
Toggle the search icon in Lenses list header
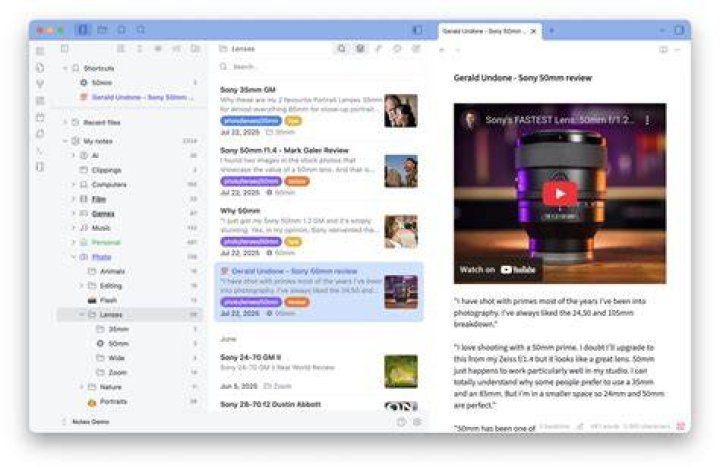point(342,49)
